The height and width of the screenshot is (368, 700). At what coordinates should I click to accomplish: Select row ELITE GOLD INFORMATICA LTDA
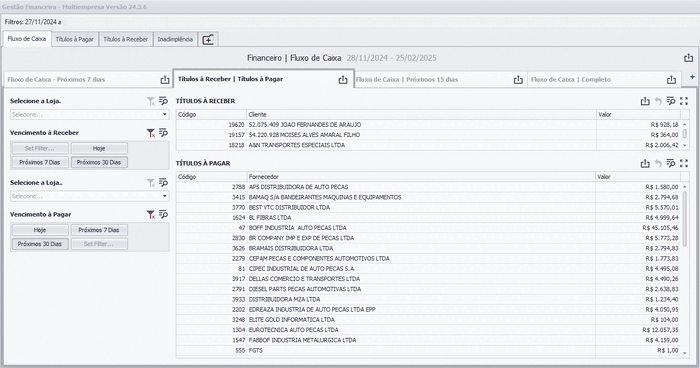point(428,320)
